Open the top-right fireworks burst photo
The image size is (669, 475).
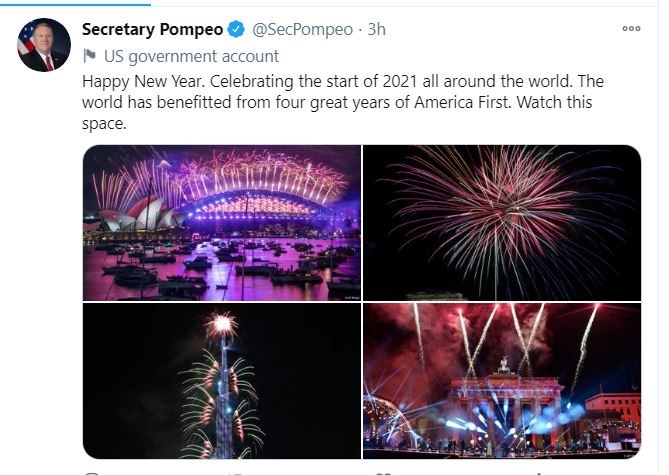click(502, 222)
